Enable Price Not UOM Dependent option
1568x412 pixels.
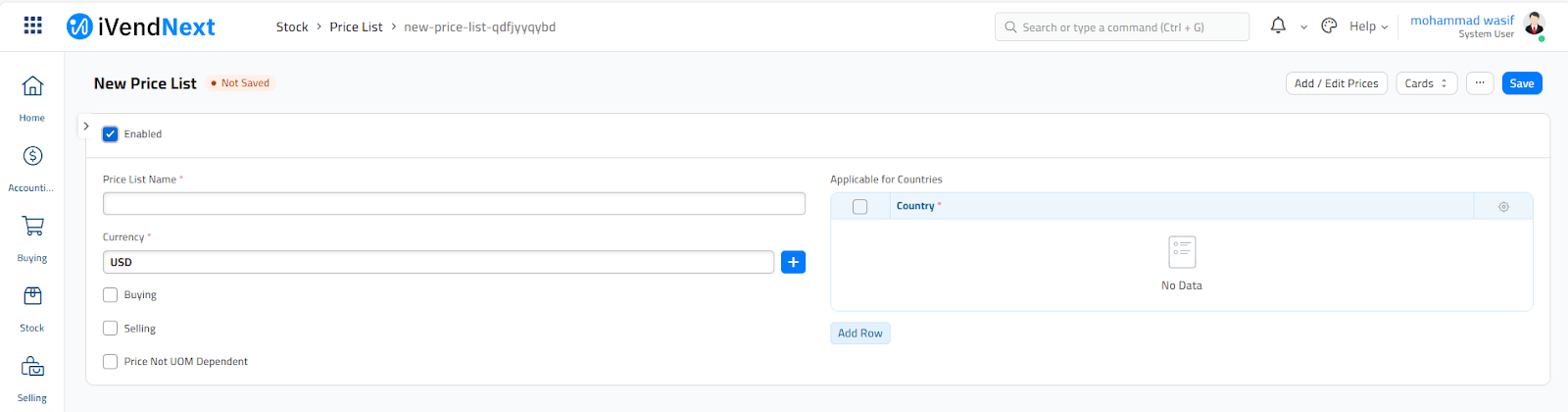[x=111, y=362]
